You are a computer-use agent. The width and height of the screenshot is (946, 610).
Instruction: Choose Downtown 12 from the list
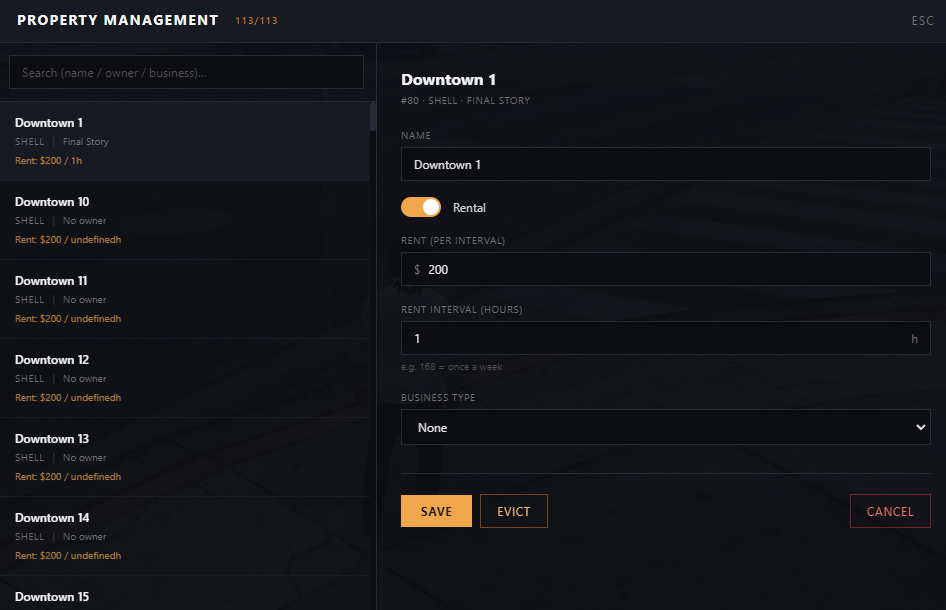tap(185, 378)
